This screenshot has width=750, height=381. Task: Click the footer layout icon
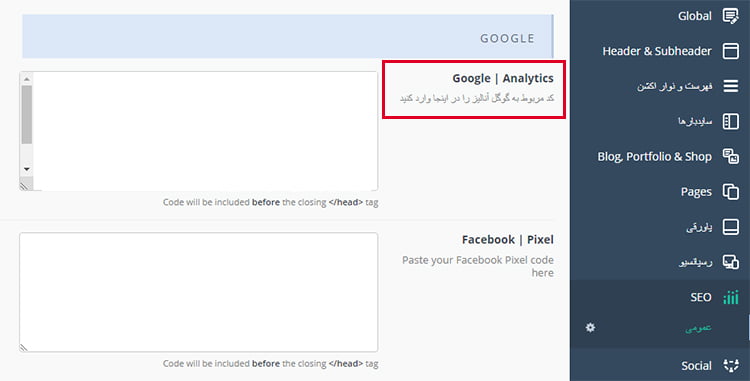730,227
